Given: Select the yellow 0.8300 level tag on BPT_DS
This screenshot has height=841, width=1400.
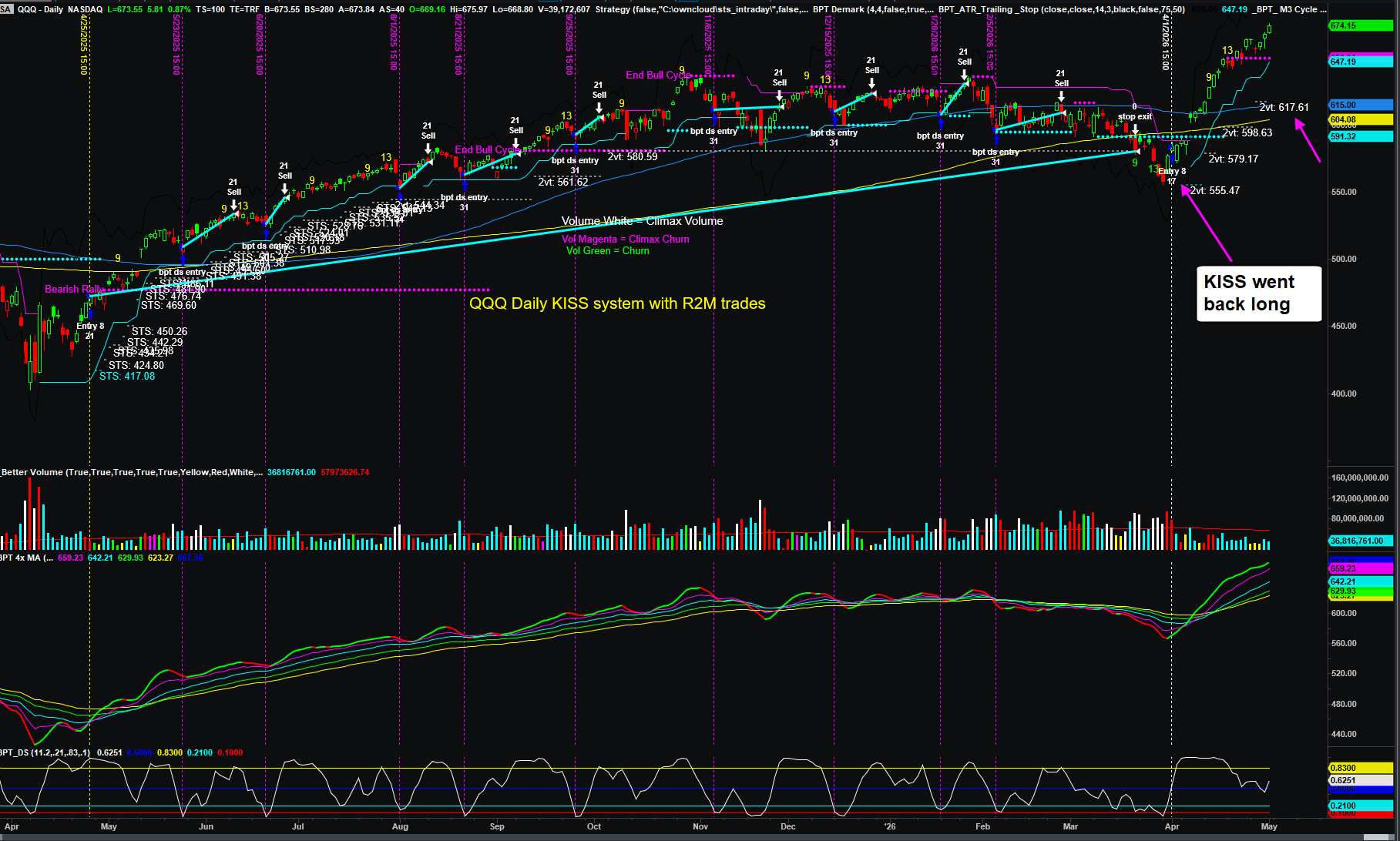Looking at the screenshot, I should 1361,768.
